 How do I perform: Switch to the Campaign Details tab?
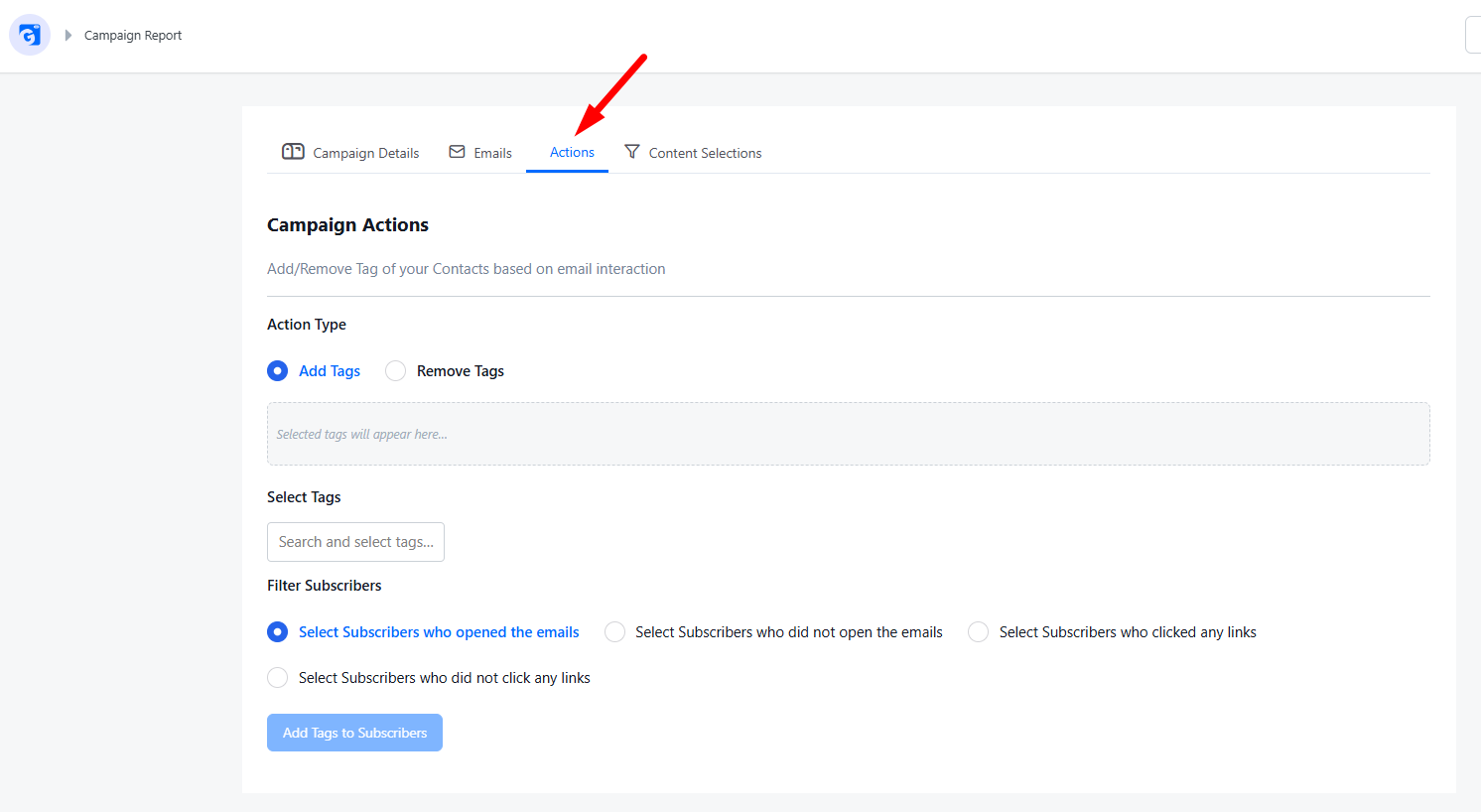[x=351, y=153]
